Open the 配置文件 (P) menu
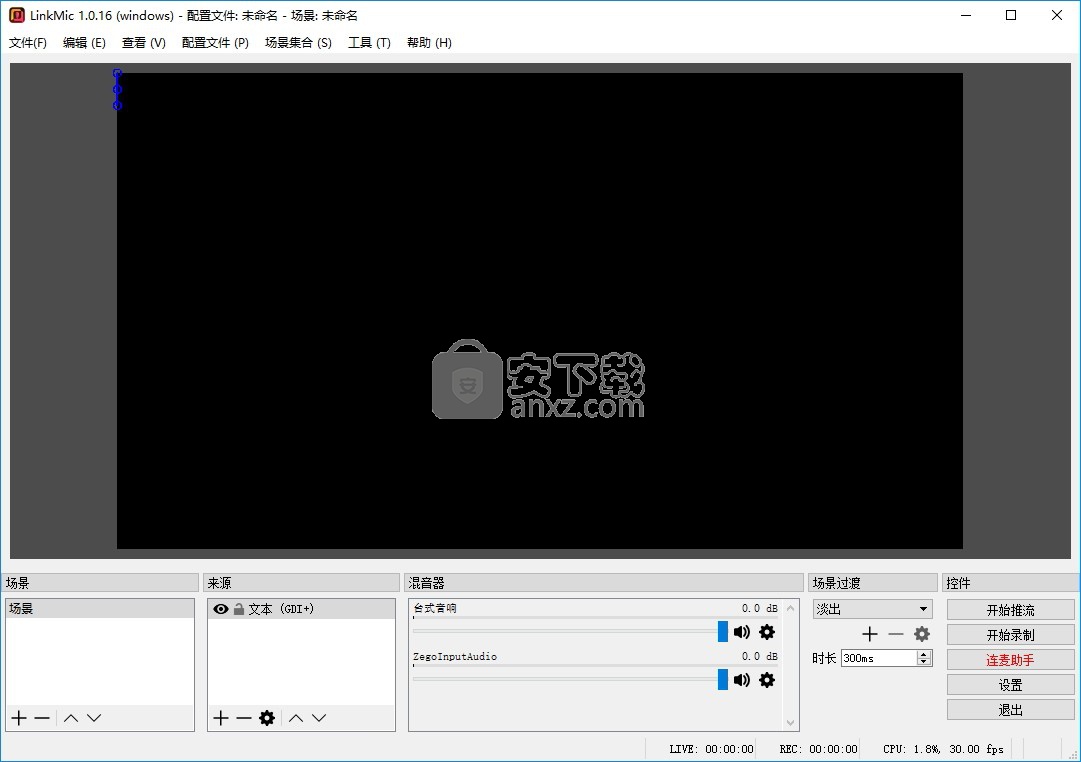The image size is (1081, 762). 215,43
